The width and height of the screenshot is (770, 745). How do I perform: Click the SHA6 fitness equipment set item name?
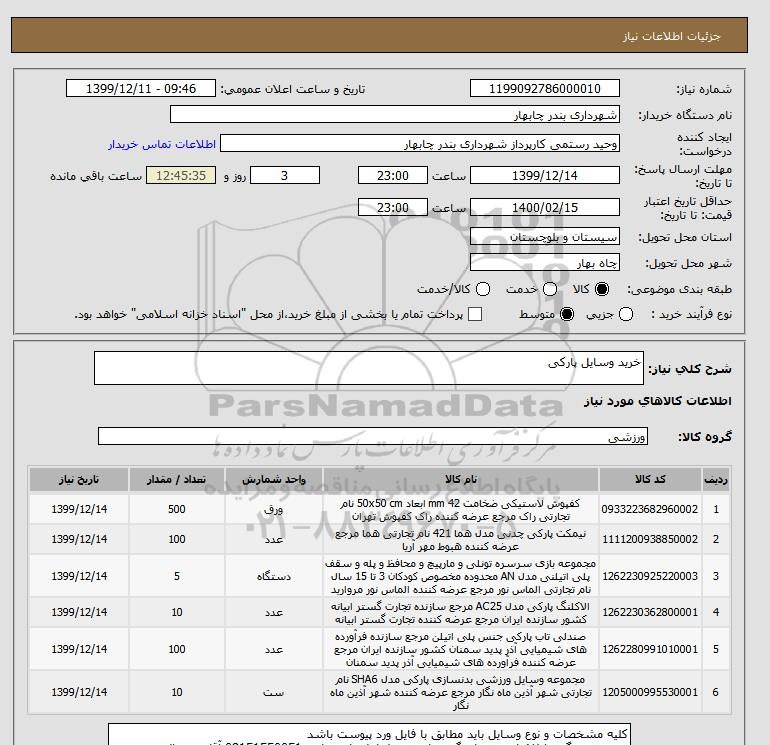tap(461, 692)
